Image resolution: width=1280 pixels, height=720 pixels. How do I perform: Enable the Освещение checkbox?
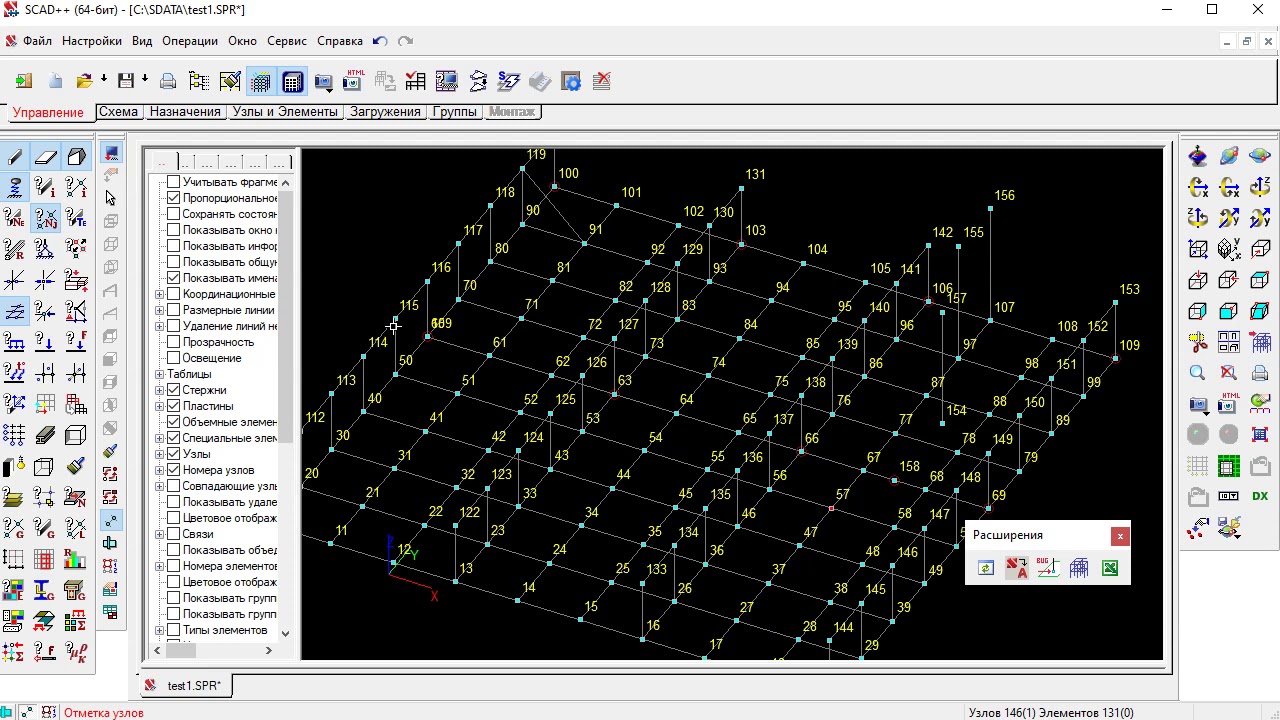point(174,358)
